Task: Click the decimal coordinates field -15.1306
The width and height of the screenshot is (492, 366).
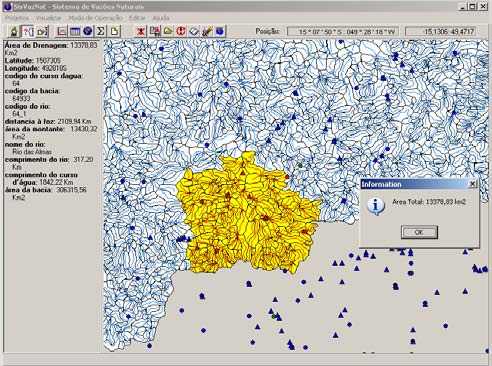Action: tap(440, 32)
